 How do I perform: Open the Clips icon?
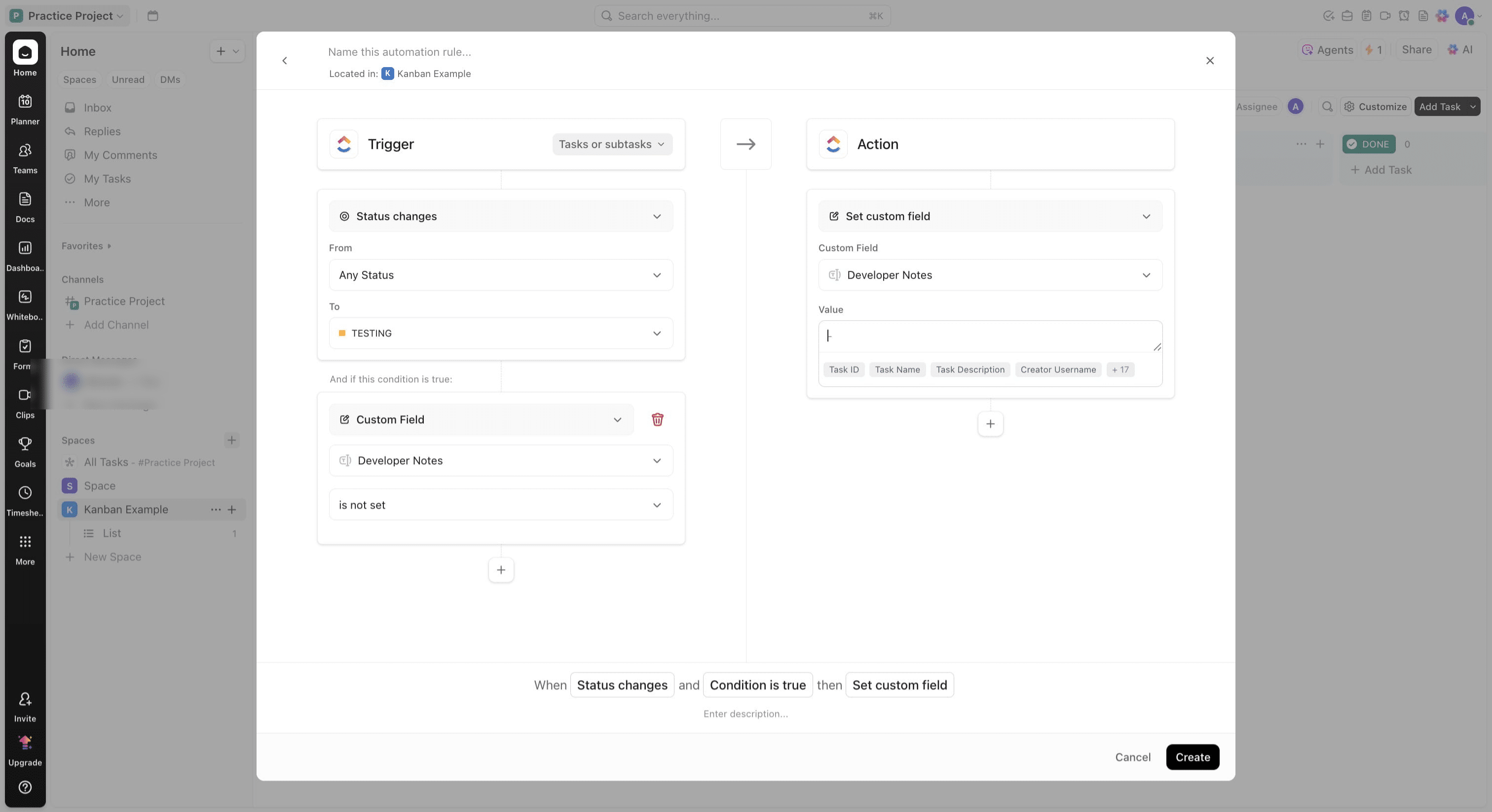coord(25,395)
